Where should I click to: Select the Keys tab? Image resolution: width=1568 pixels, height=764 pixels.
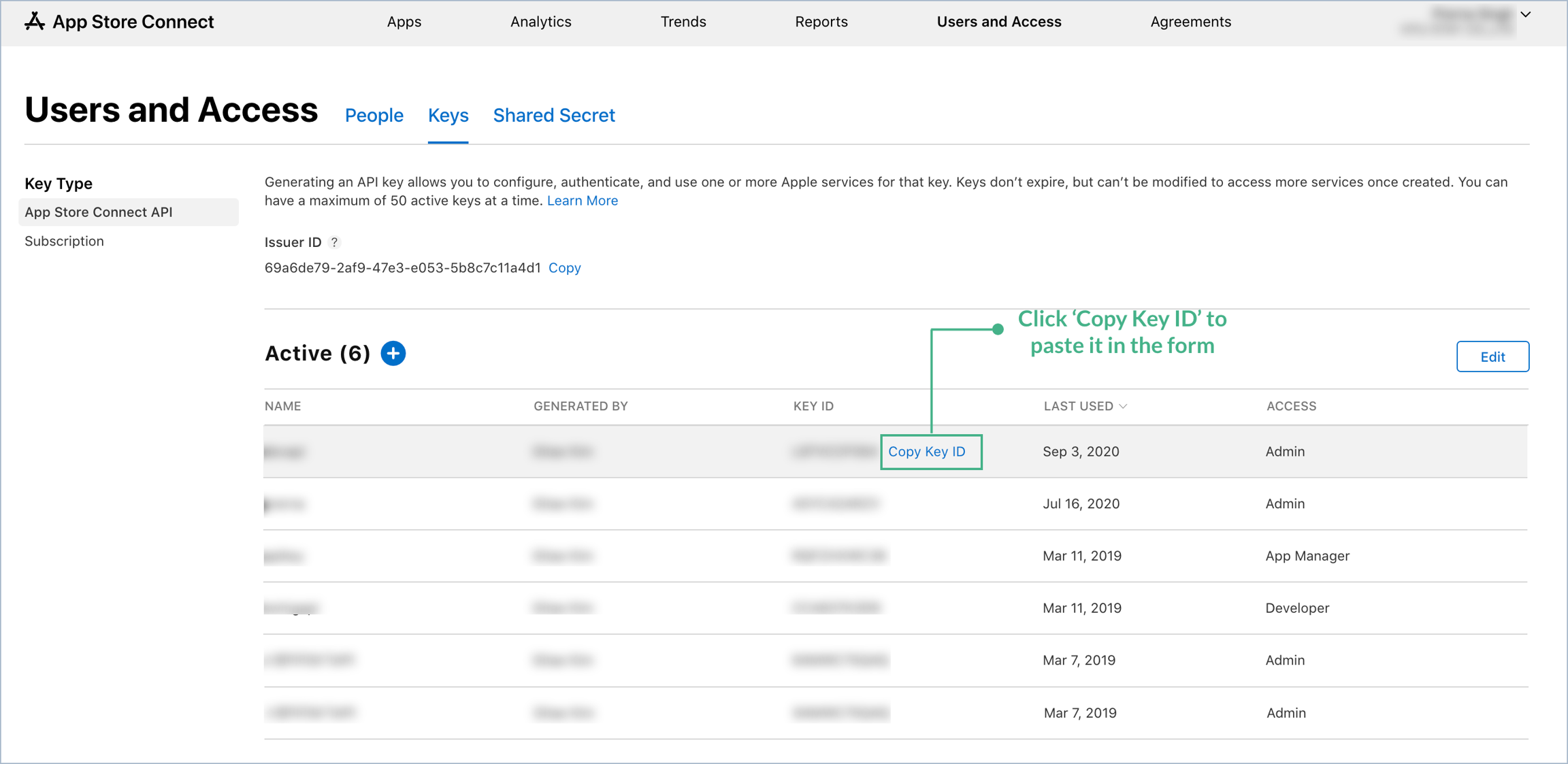point(448,116)
